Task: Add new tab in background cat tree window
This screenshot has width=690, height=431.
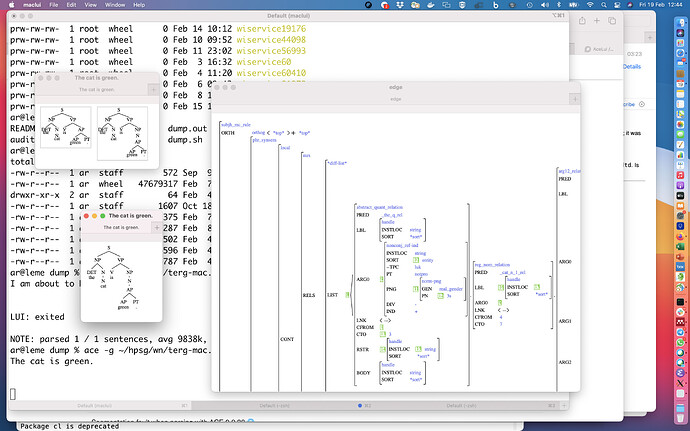Action: tap(153, 90)
